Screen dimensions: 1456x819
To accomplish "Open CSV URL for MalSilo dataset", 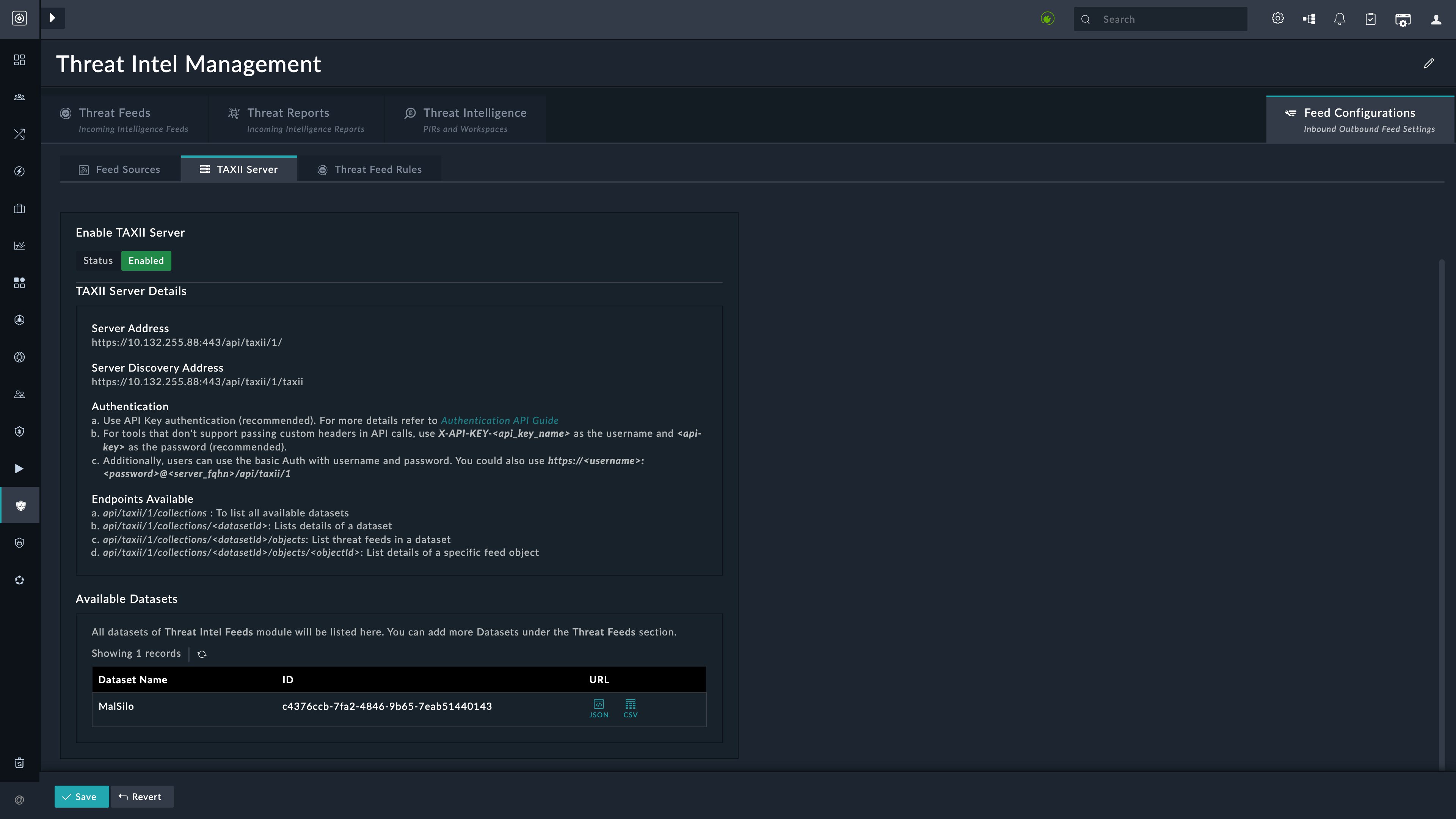I will (630, 708).
